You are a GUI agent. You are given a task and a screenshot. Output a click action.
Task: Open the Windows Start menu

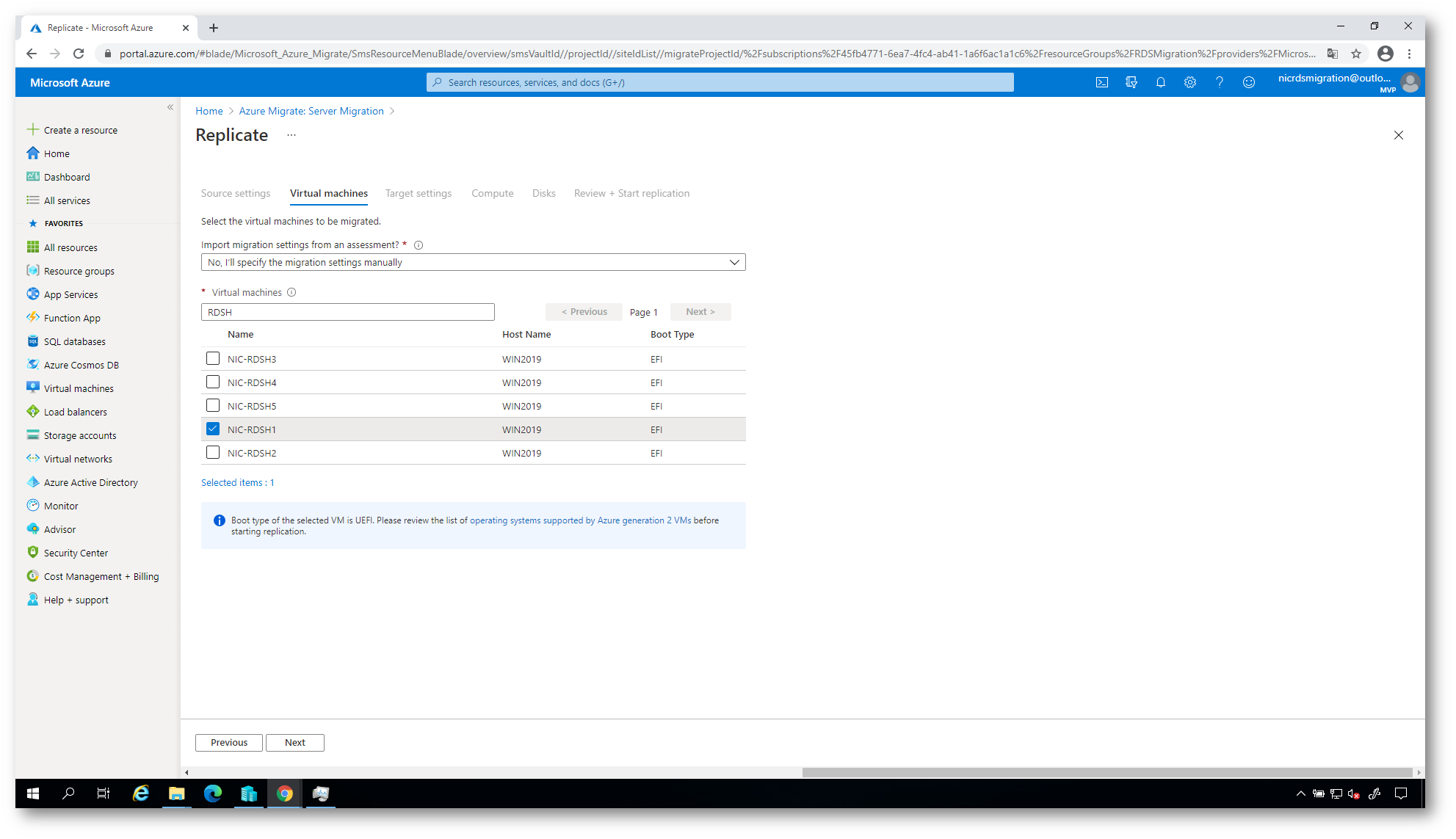(x=33, y=793)
